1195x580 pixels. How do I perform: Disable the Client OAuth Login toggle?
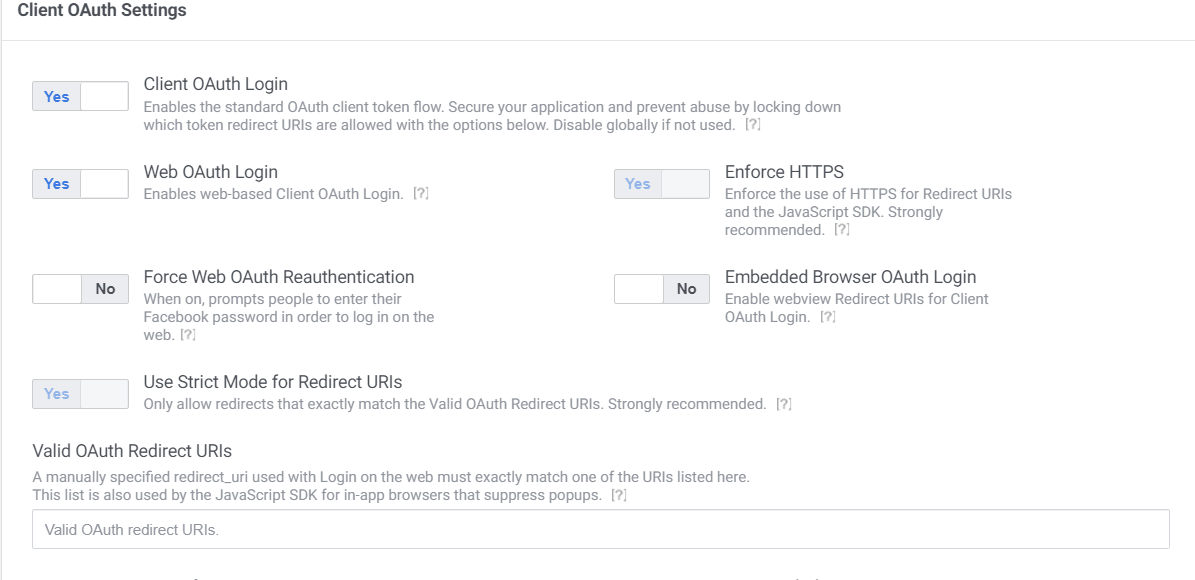pos(81,97)
